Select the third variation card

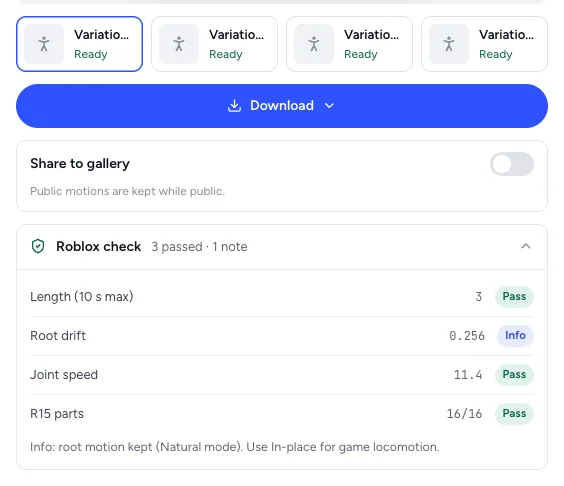point(349,44)
